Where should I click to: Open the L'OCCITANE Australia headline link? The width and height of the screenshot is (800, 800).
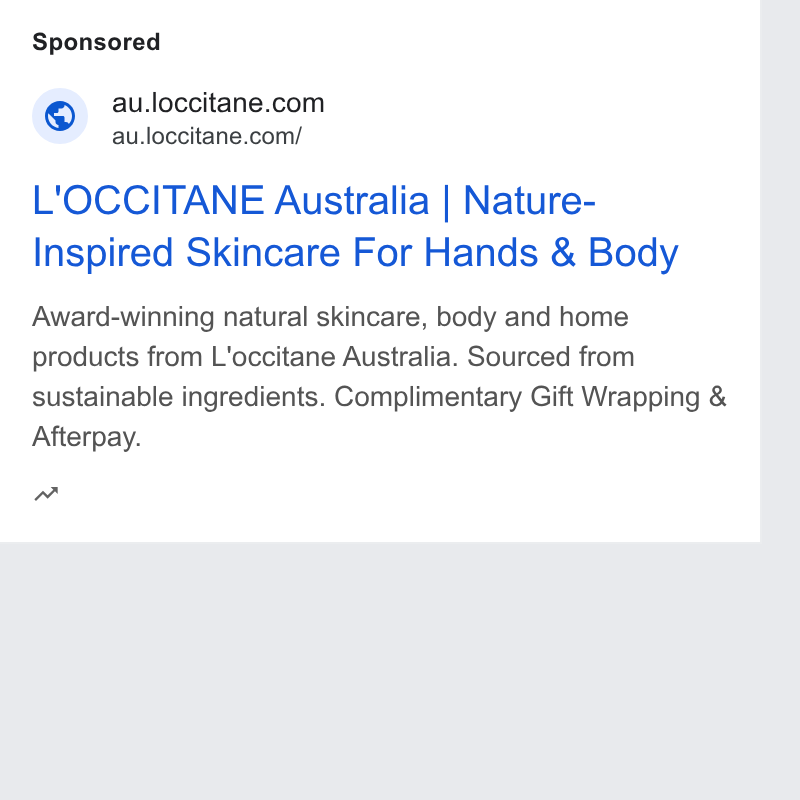tap(355, 227)
